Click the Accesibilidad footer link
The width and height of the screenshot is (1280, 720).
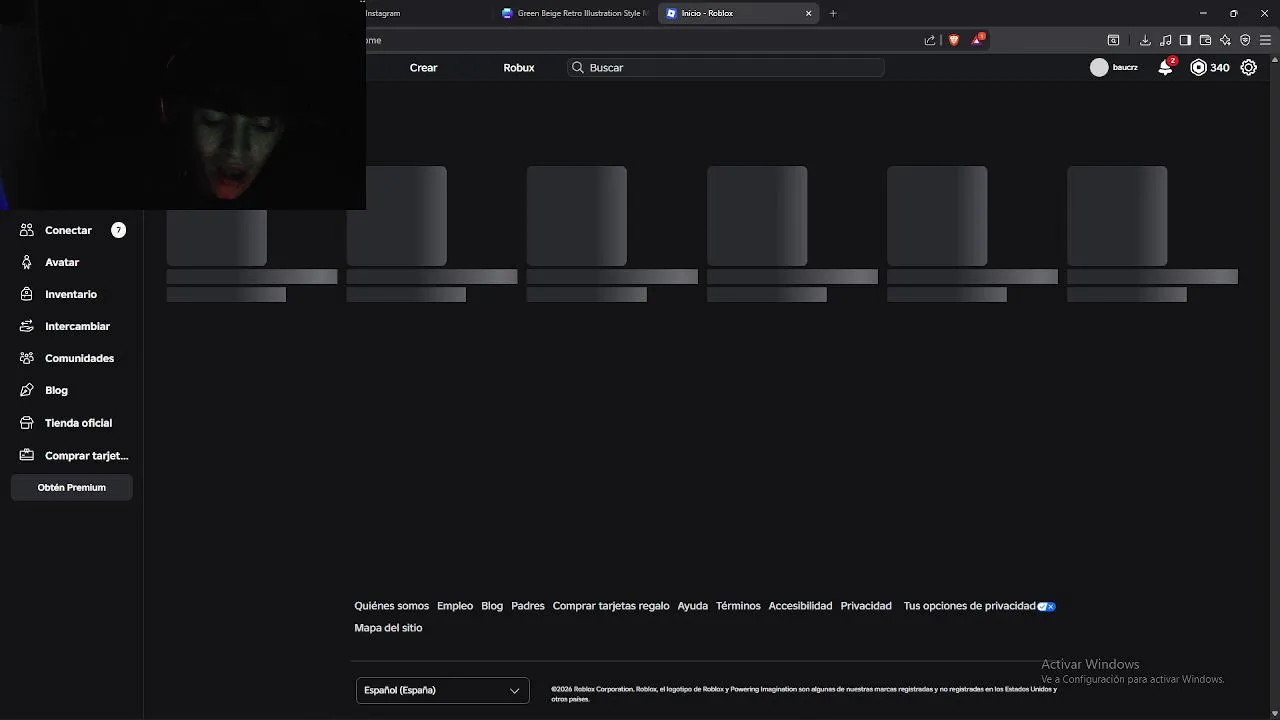pos(800,606)
